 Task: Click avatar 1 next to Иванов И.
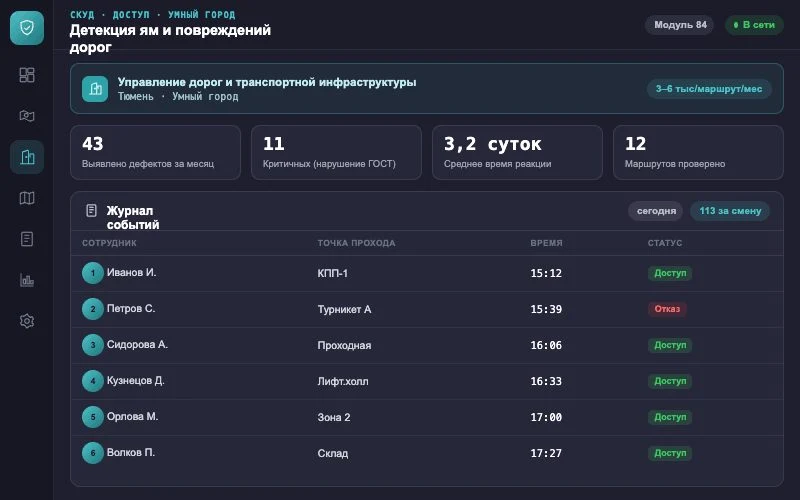(93, 273)
